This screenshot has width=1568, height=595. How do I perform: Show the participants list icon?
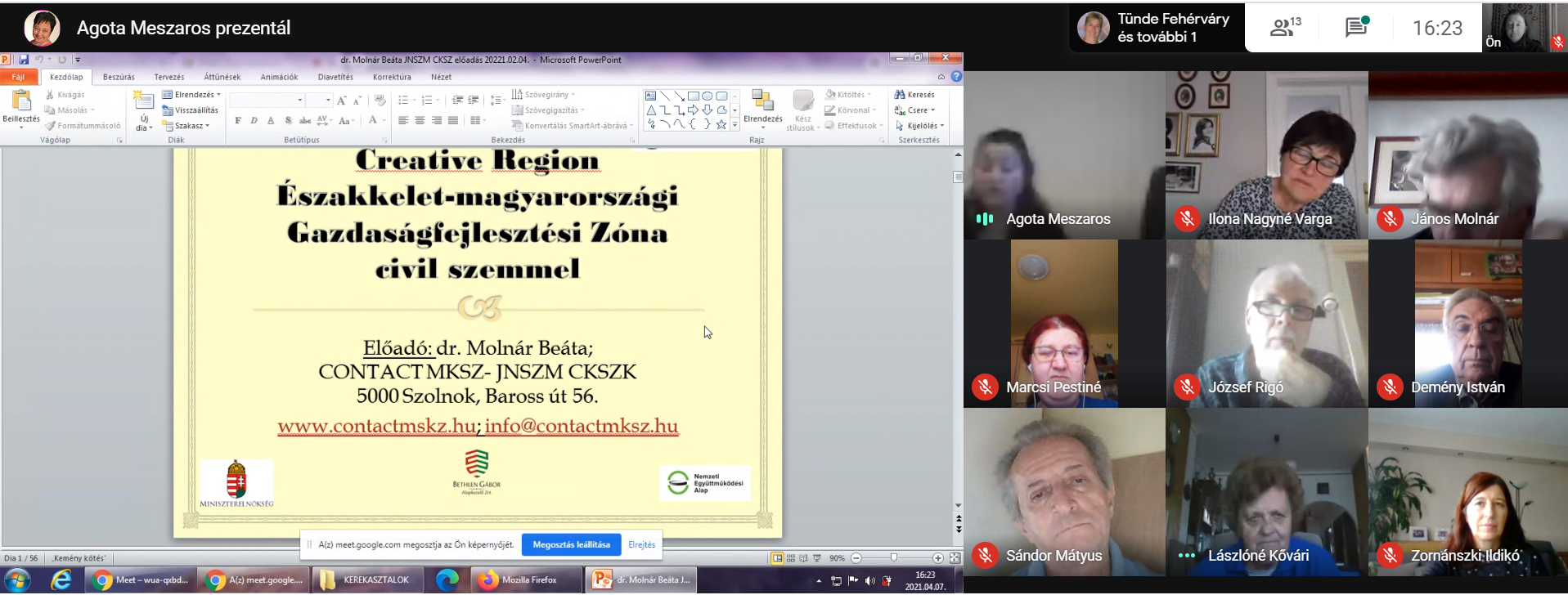tap(1284, 28)
